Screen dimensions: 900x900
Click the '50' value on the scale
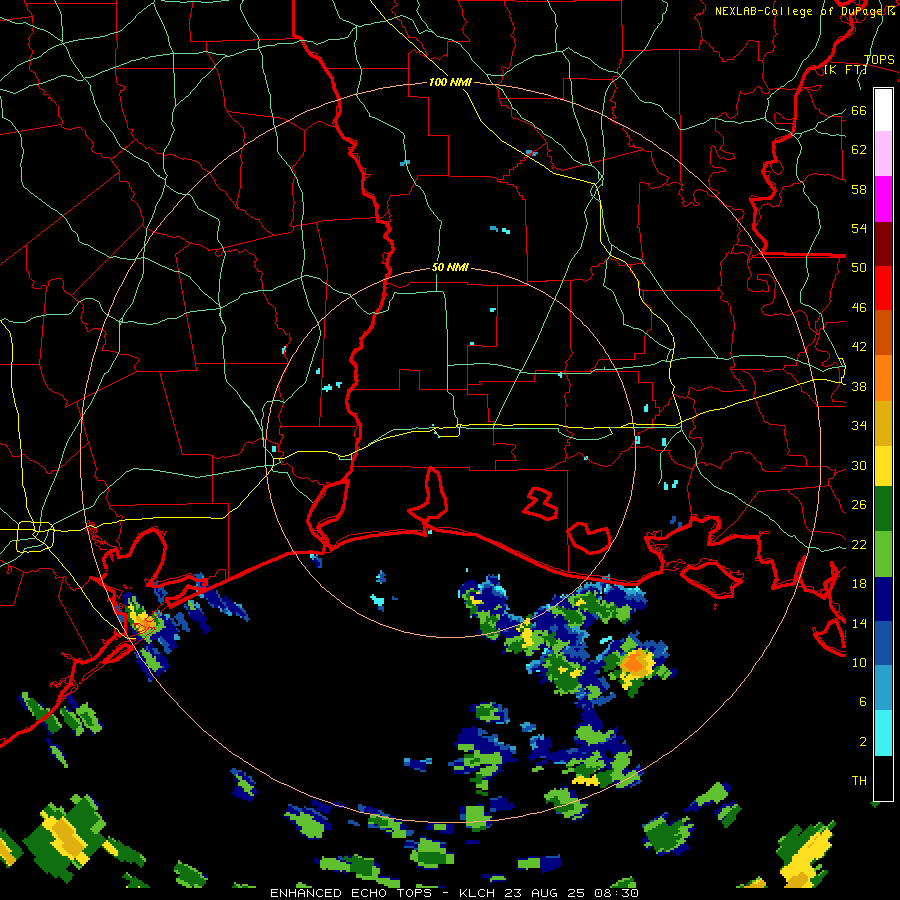click(859, 268)
